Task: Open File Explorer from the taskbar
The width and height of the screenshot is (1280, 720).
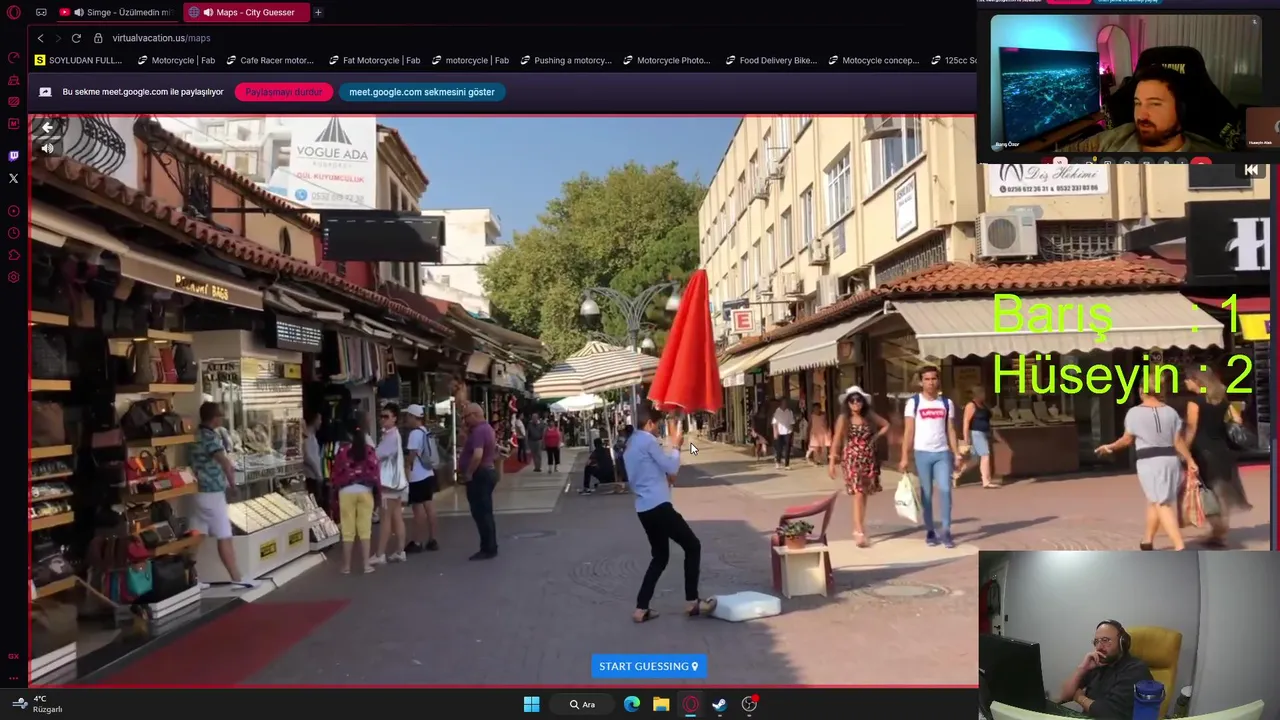Action: 661,704
